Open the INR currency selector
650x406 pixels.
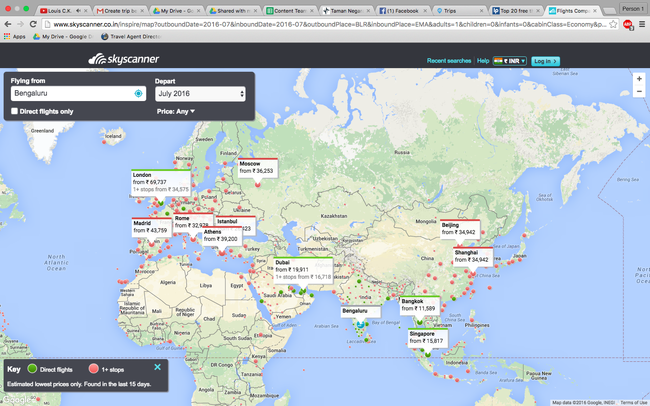509,61
